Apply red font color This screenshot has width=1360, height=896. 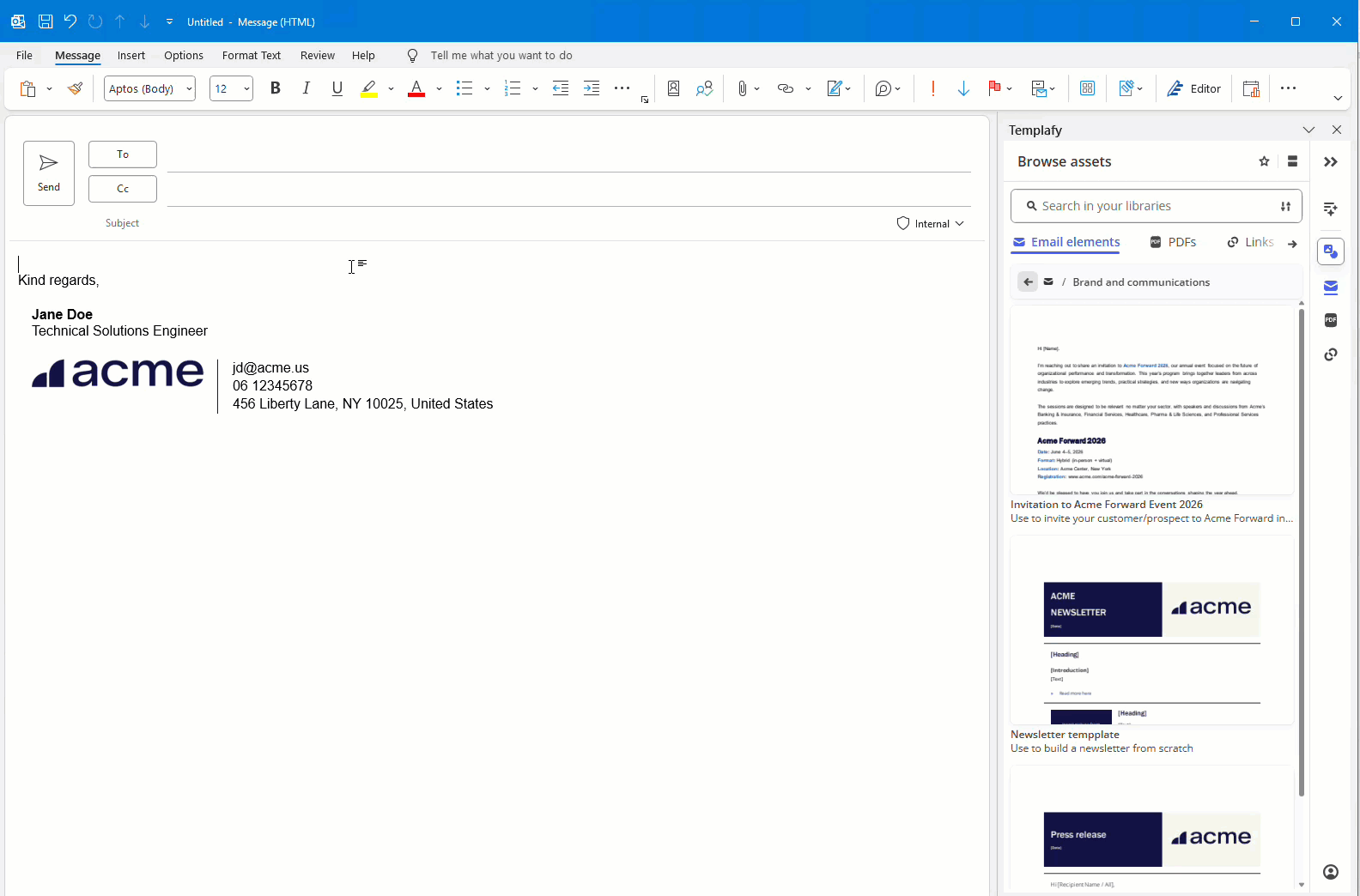(416, 88)
